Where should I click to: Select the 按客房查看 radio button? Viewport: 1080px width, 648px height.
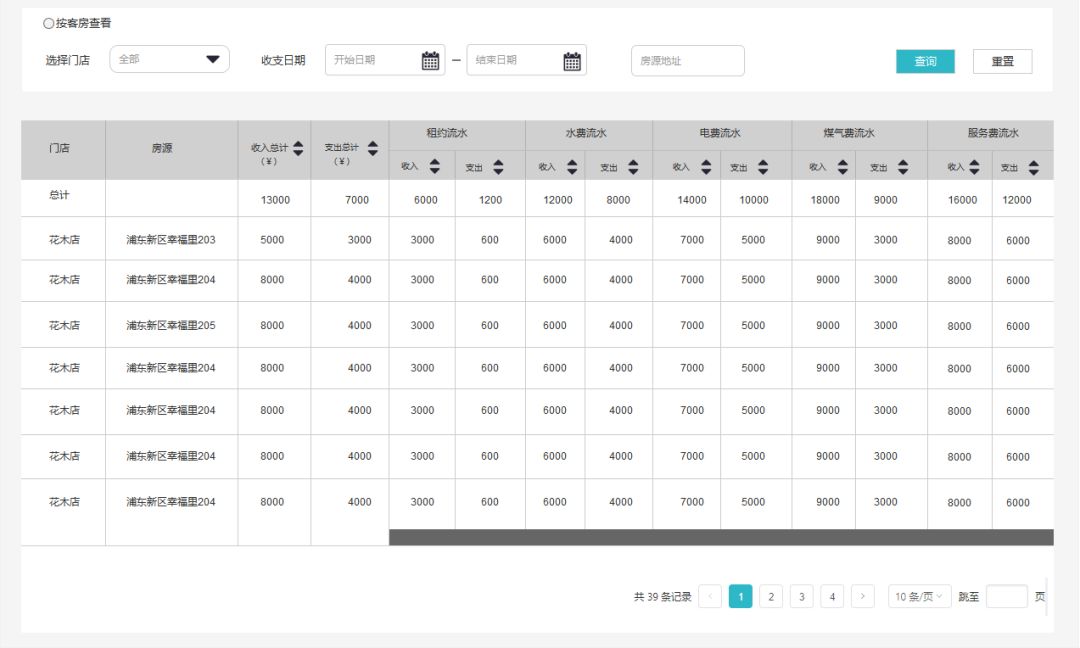(x=49, y=23)
